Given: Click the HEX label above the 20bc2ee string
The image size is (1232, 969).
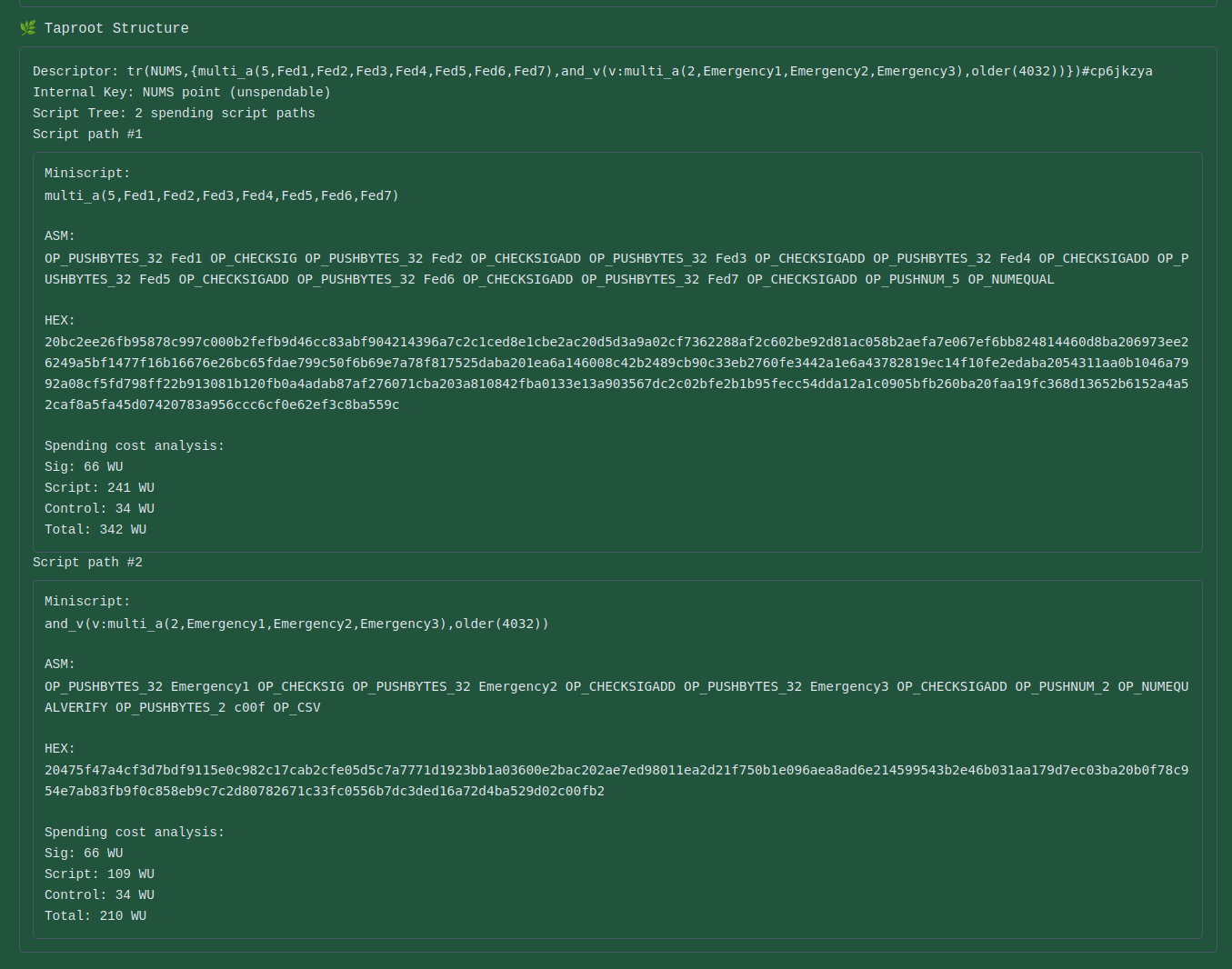Looking at the screenshot, I should [x=60, y=320].
